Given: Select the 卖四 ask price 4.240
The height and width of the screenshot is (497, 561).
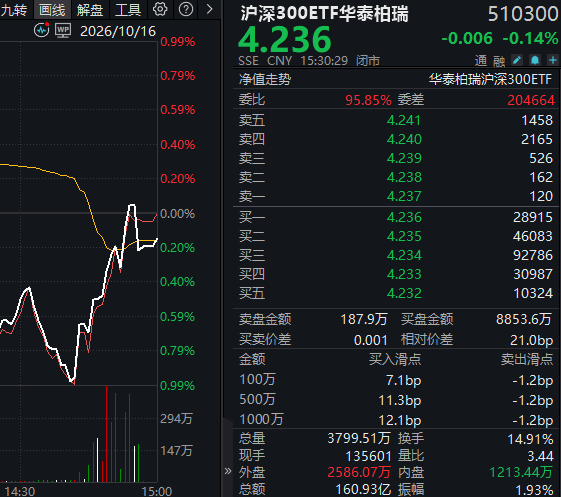Looking at the screenshot, I should pos(404,139).
